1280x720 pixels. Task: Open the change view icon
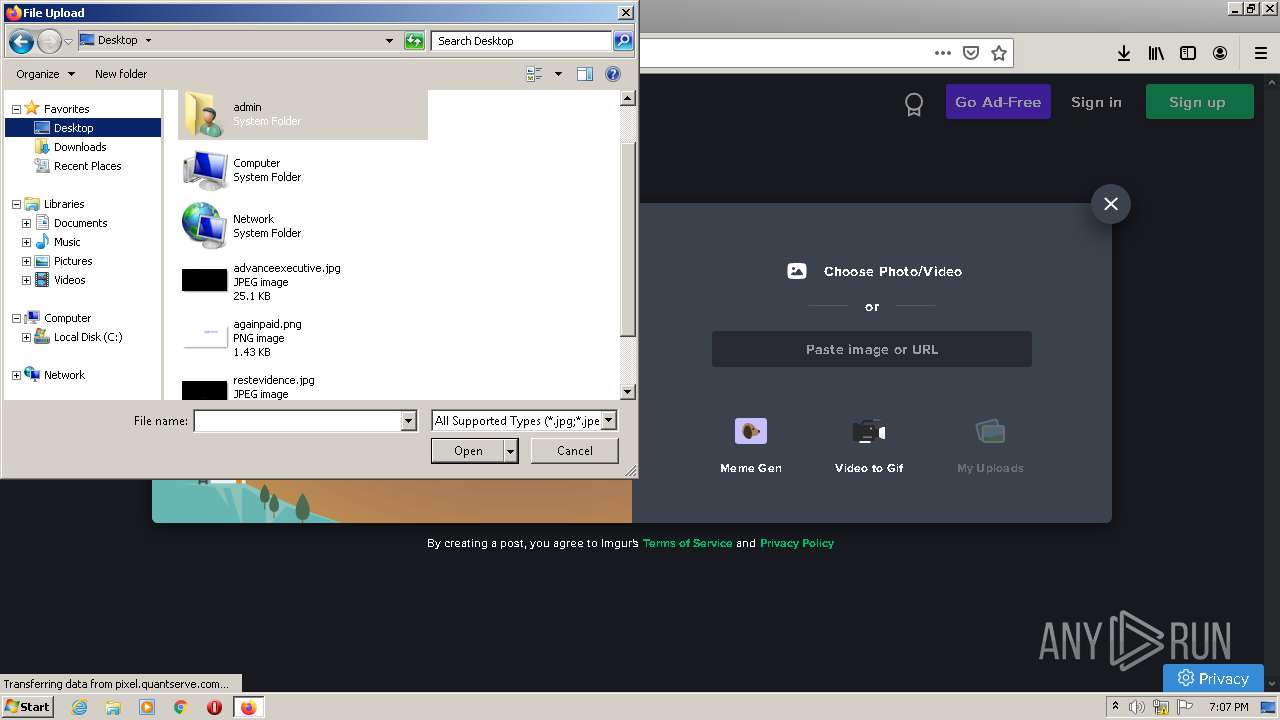[x=535, y=74]
